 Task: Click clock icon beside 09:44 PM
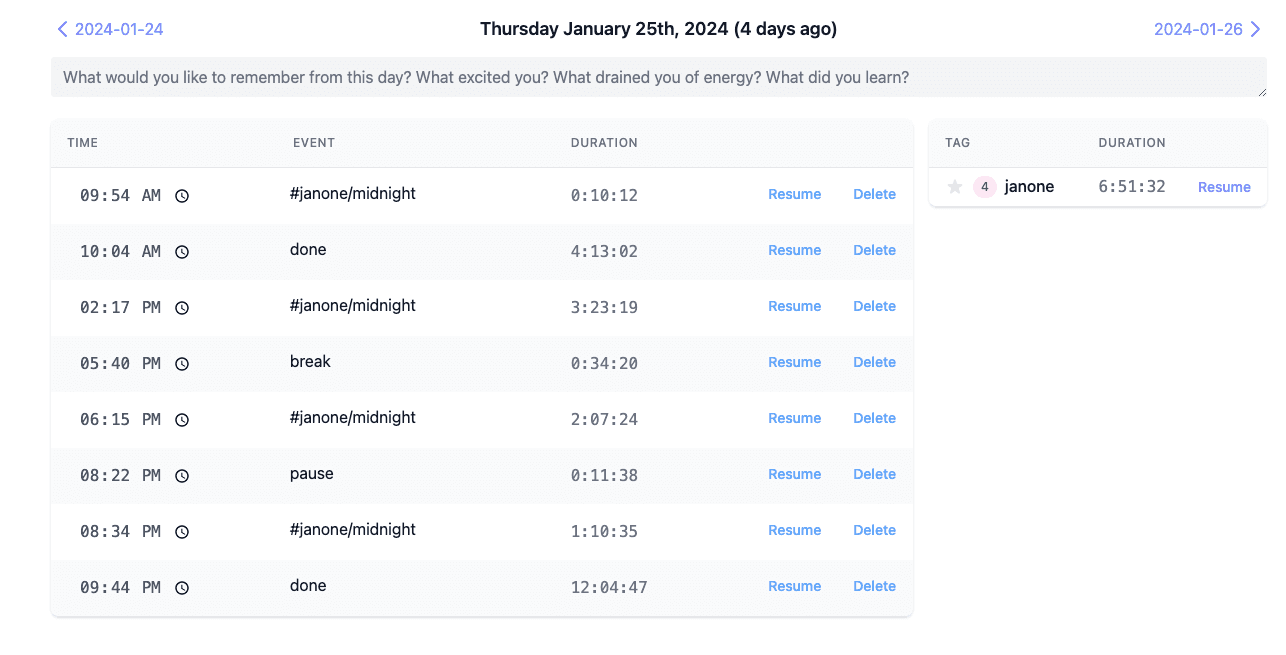point(182,588)
